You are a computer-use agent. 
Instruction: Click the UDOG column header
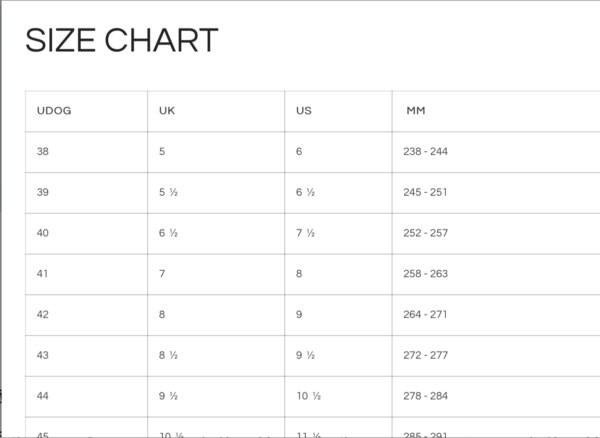point(53,110)
